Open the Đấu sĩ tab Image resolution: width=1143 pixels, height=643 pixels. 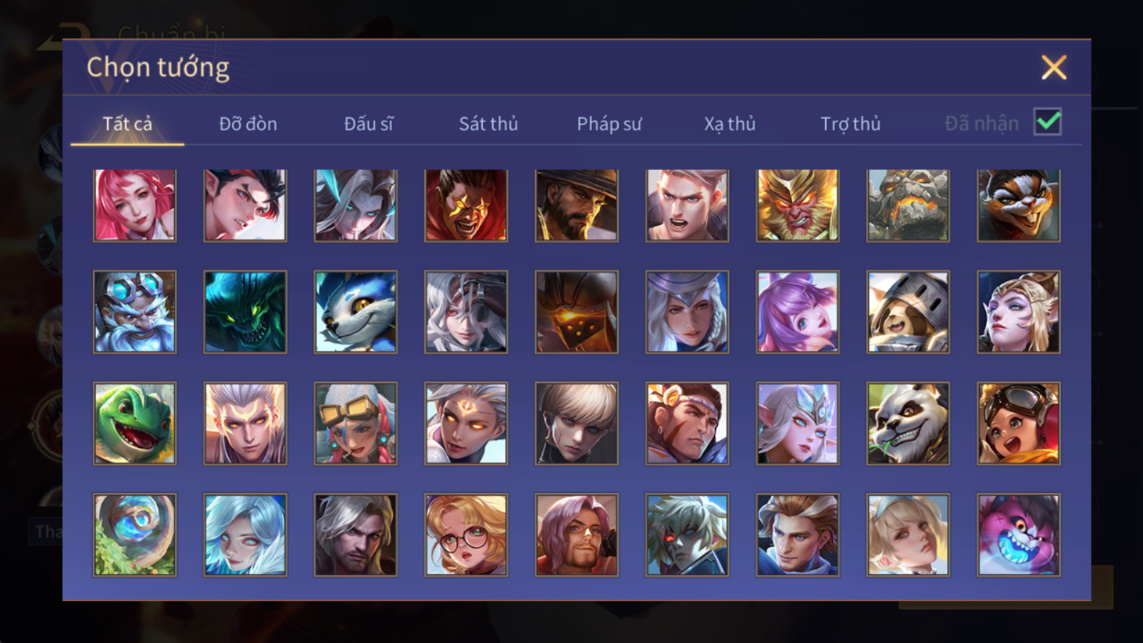(368, 124)
